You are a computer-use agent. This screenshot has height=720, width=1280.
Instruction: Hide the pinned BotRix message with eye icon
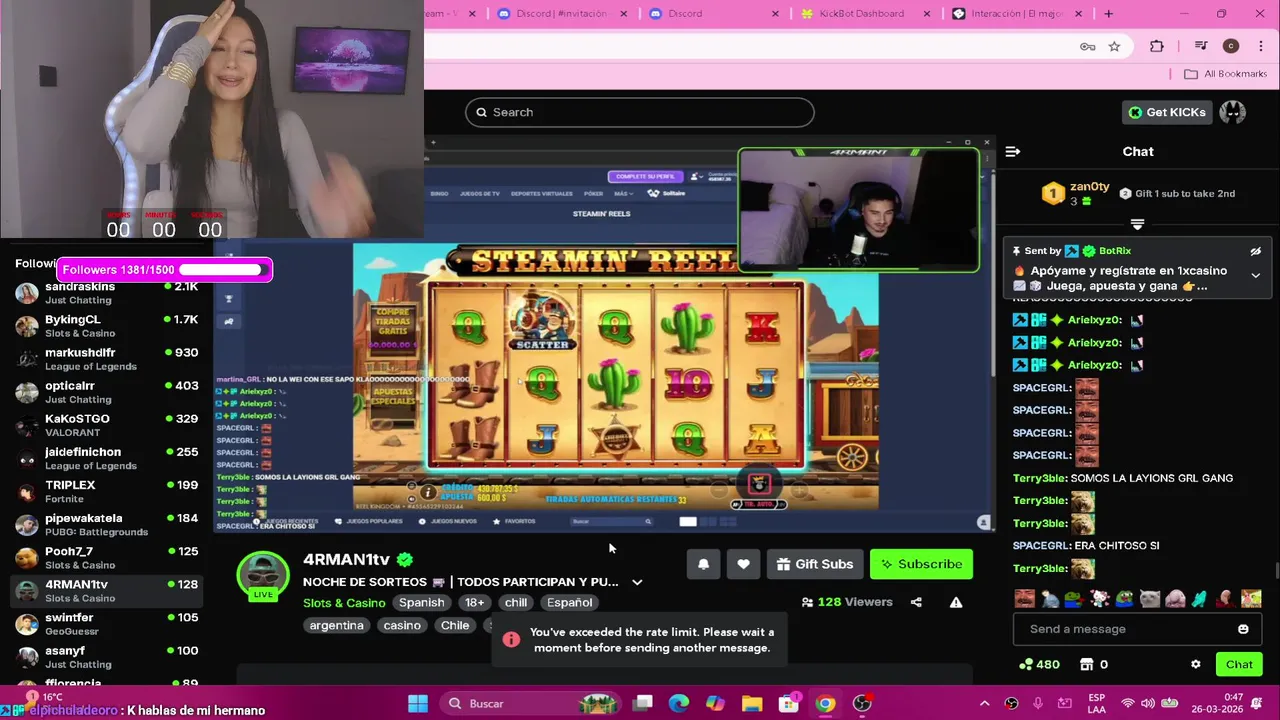click(x=1255, y=251)
